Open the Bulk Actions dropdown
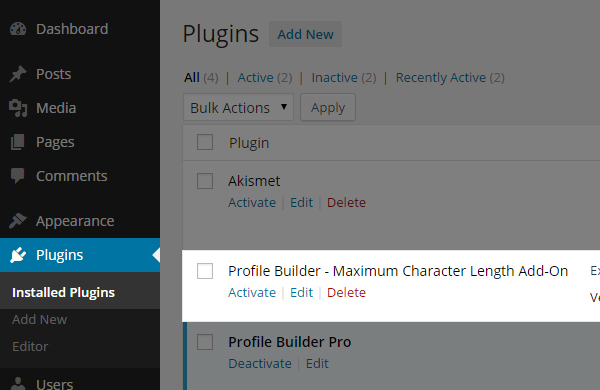 [x=238, y=108]
